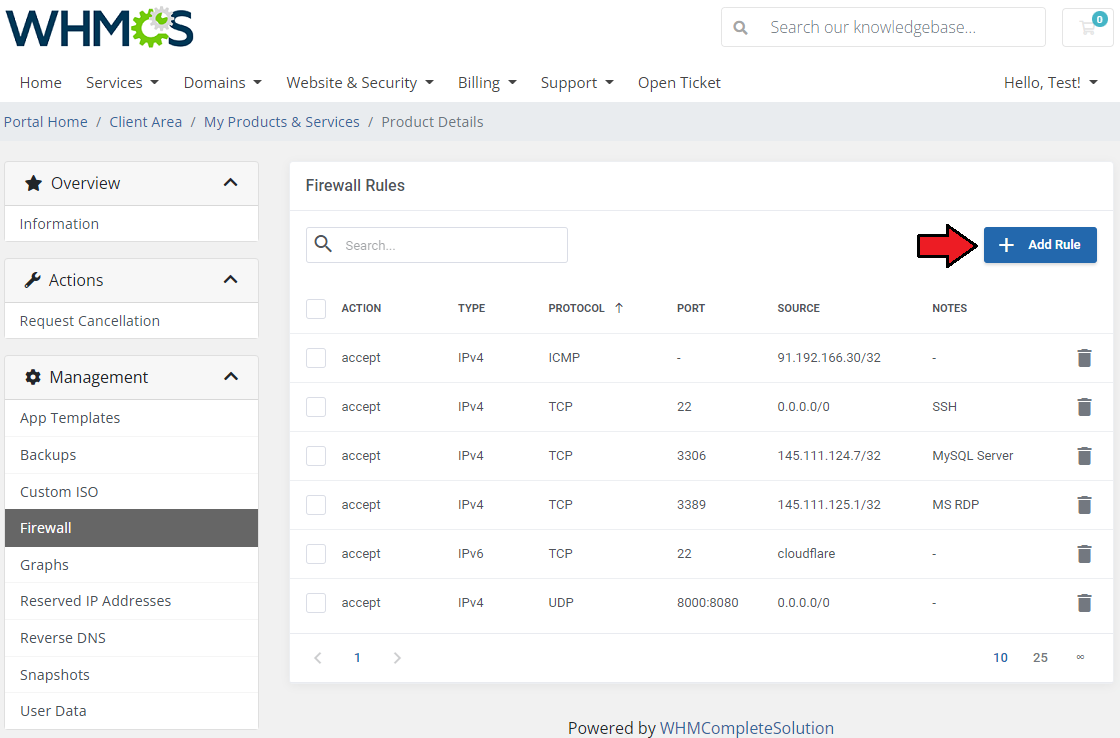Image resolution: width=1120 pixels, height=738 pixels.
Task: Click the Overview star icon
Action: click(33, 184)
